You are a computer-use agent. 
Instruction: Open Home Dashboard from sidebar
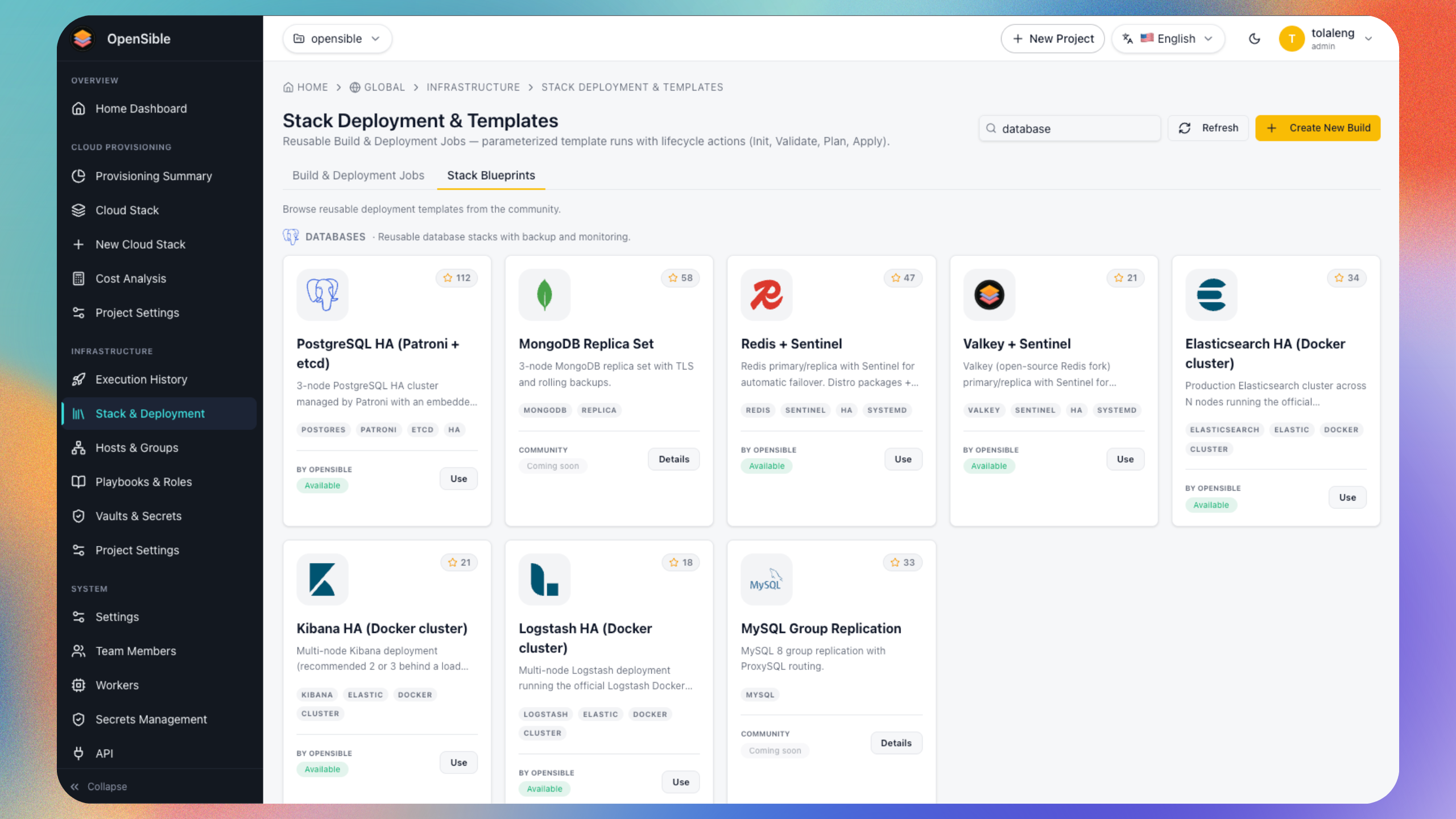[159, 109]
